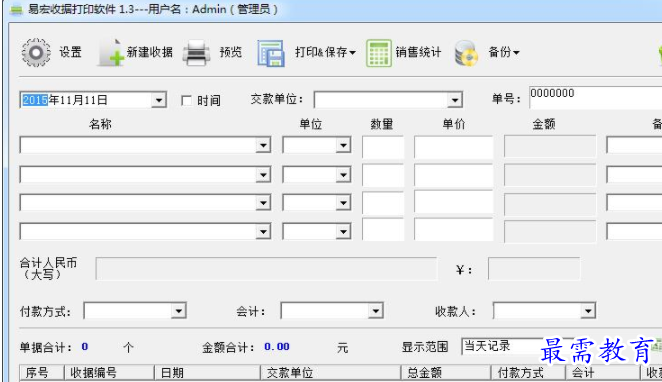
Task: Click first row 金额 field
Action: [550, 146]
